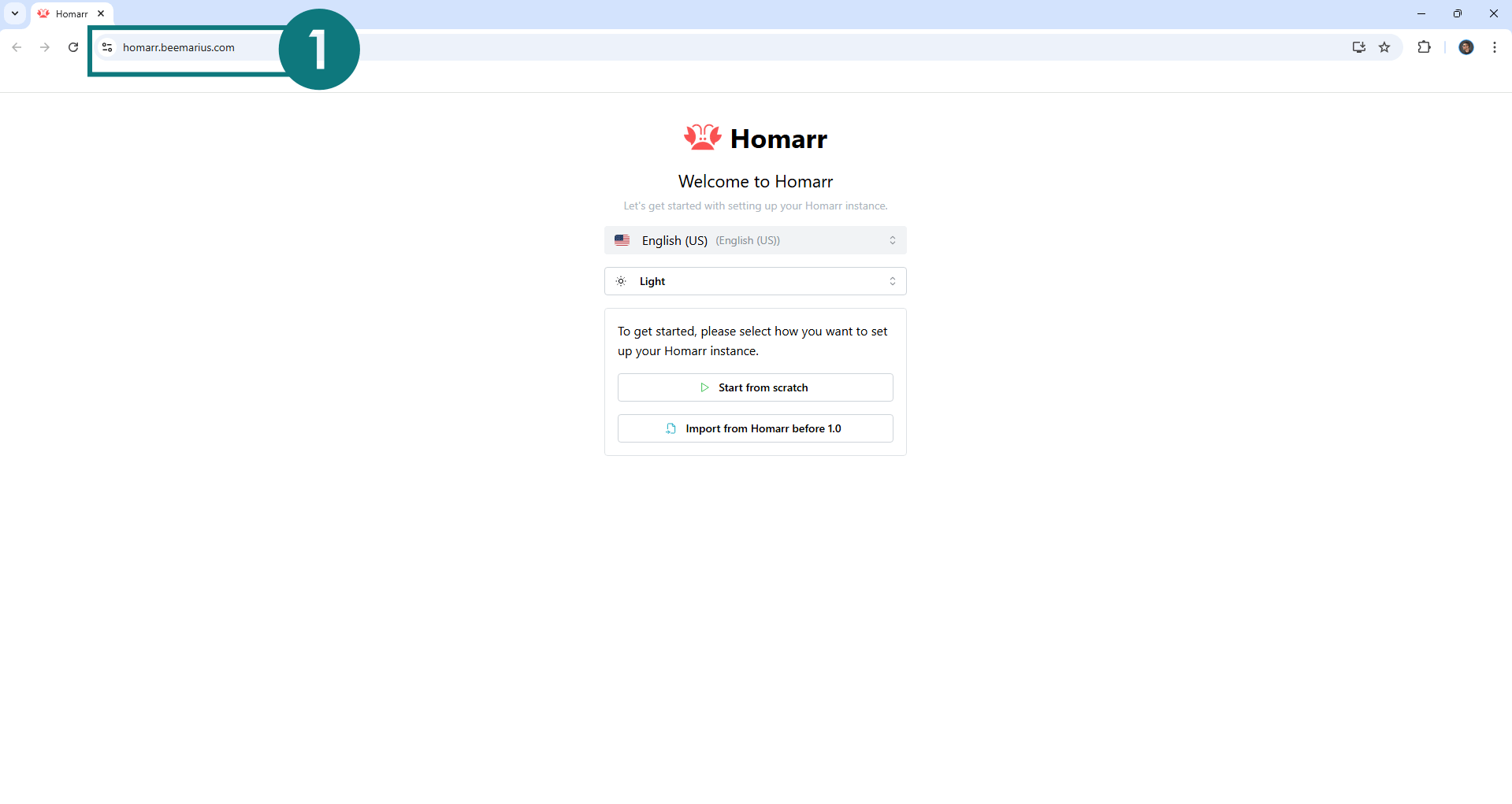Open the Light theme dropdown
The image size is (1512, 804).
click(755, 281)
